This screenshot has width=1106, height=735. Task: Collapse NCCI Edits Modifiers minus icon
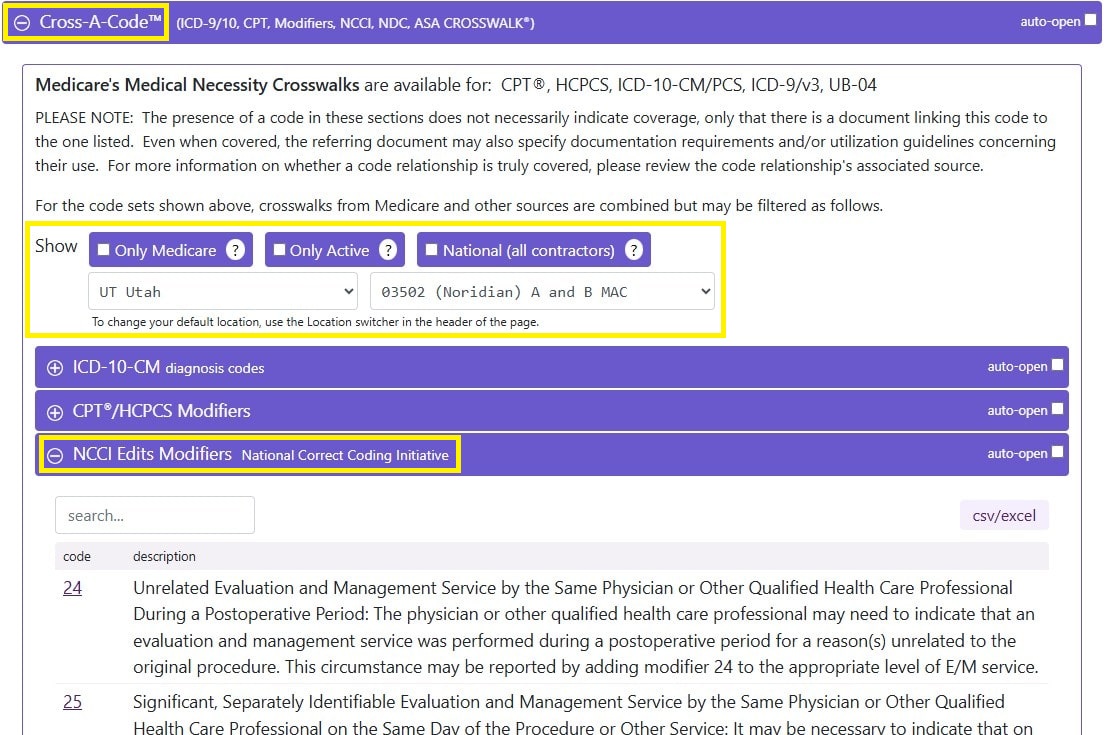(x=54, y=456)
